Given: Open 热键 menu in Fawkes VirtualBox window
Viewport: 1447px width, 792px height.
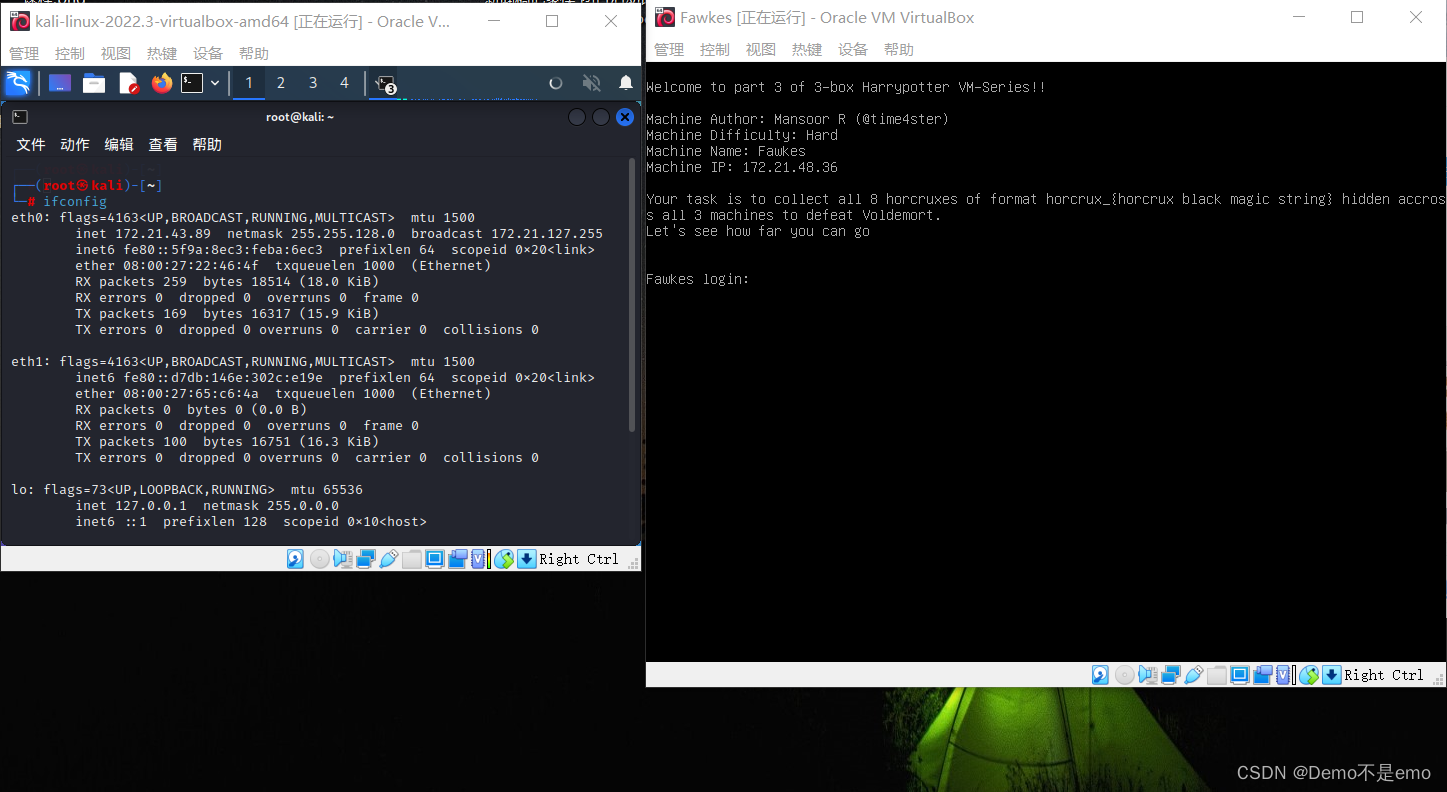Looking at the screenshot, I should [x=807, y=50].
